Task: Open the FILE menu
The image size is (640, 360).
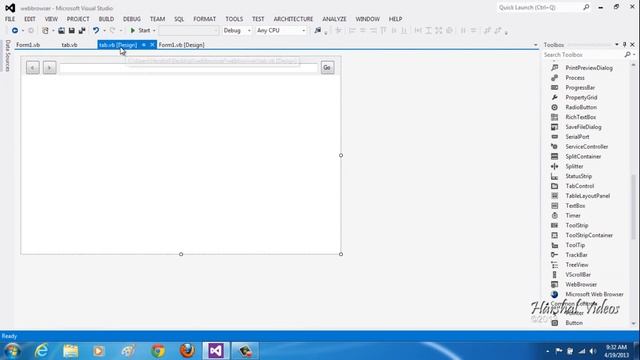Action: [x=10, y=19]
